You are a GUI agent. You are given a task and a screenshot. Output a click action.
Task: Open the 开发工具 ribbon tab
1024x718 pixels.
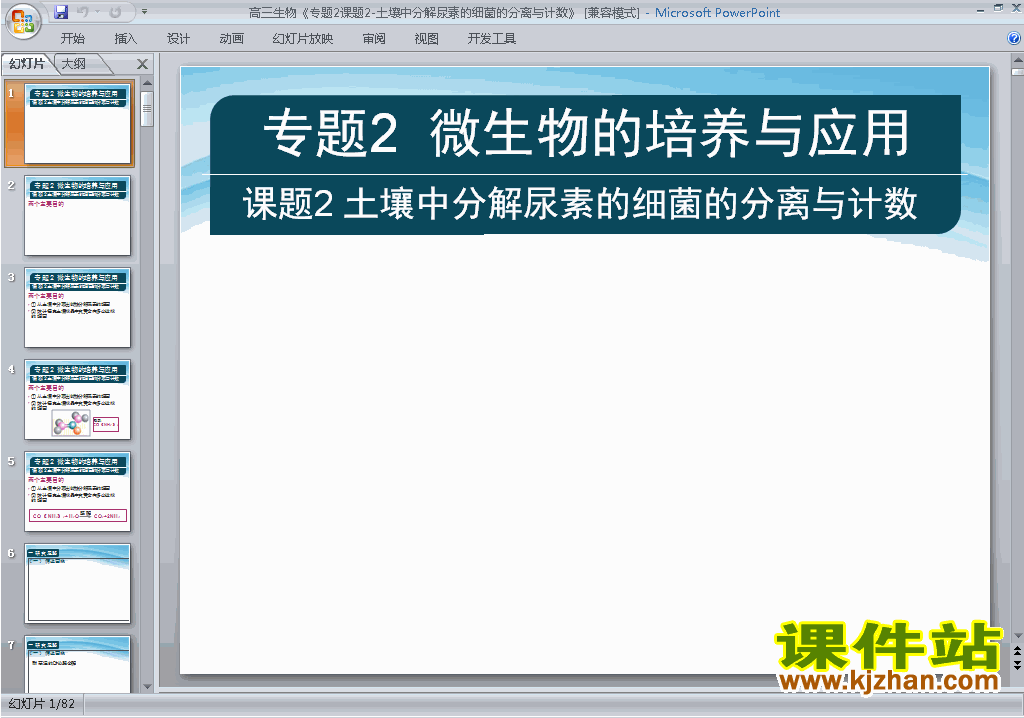click(492, 39)
